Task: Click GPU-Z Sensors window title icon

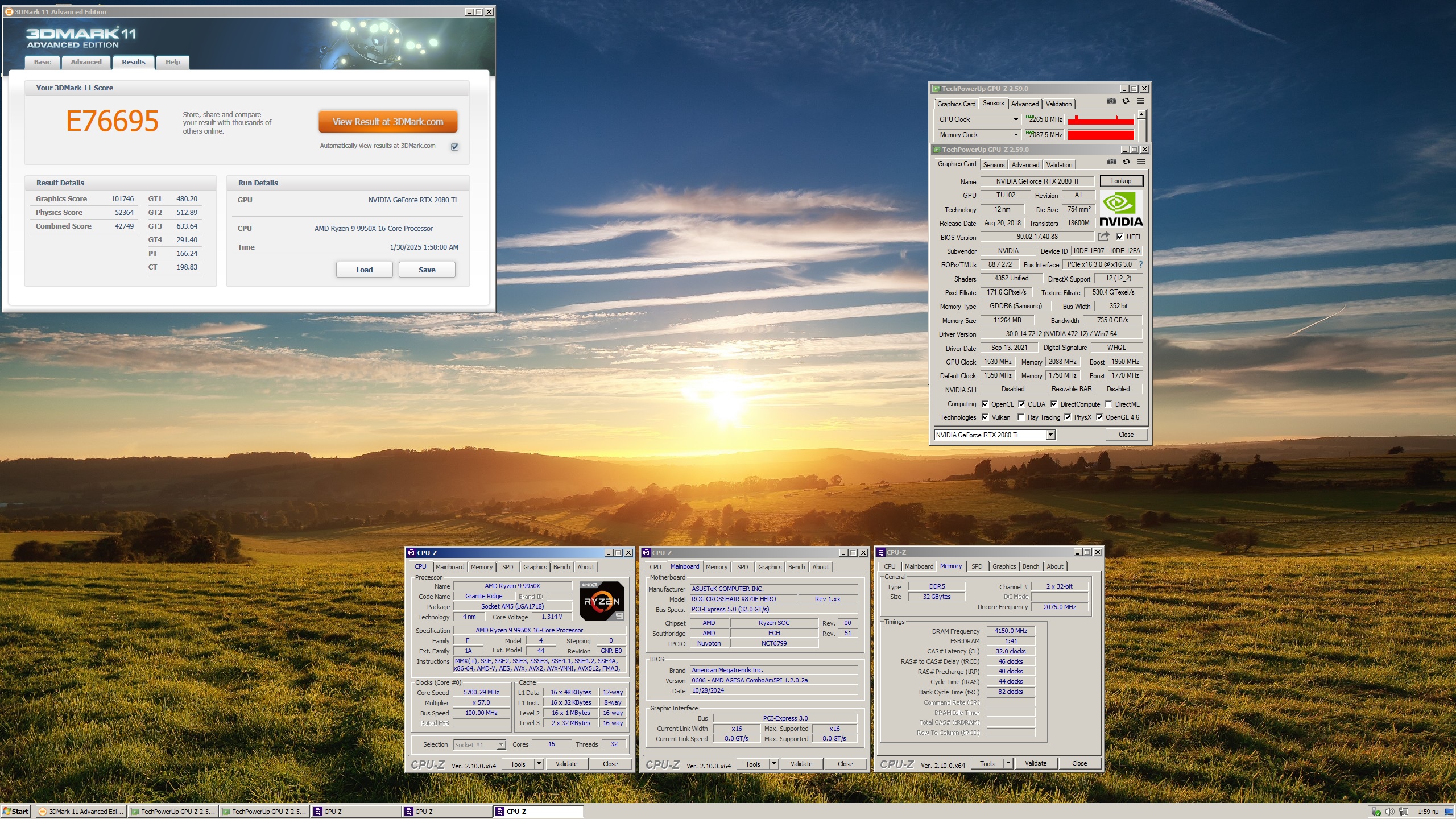Action: pyautogui.click(x=936, y=89)
